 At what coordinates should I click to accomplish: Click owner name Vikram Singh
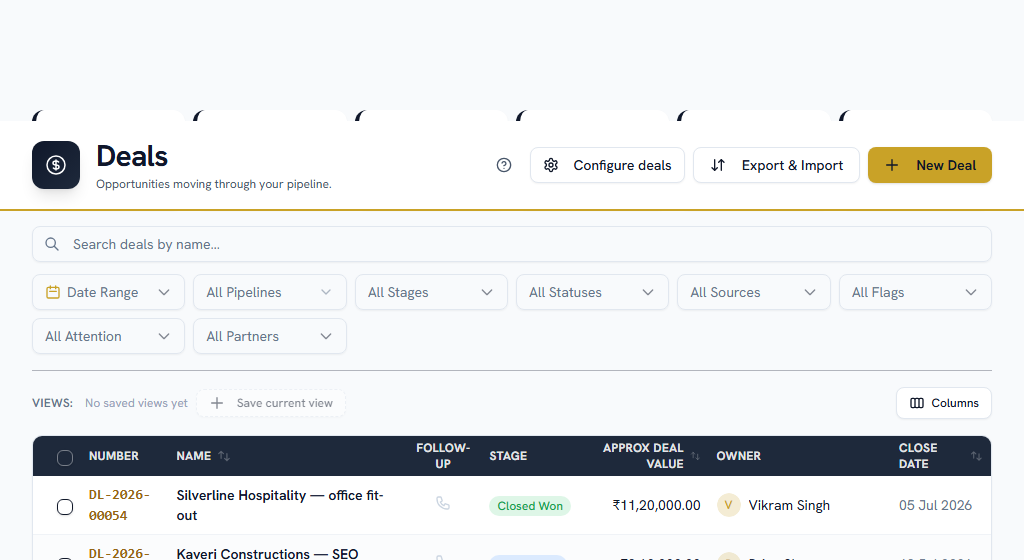tap(789, 505)
